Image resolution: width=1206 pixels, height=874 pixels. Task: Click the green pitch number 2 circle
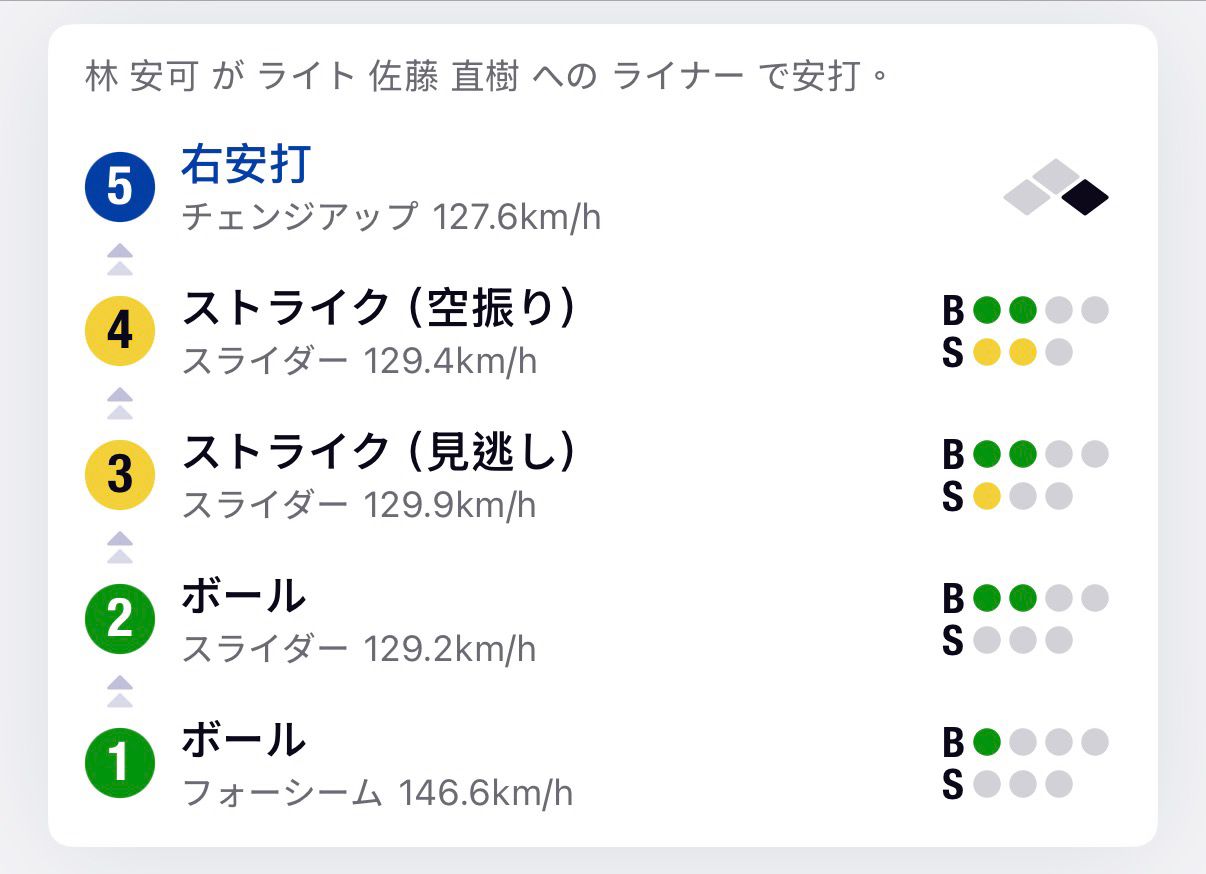pos(119,619)
